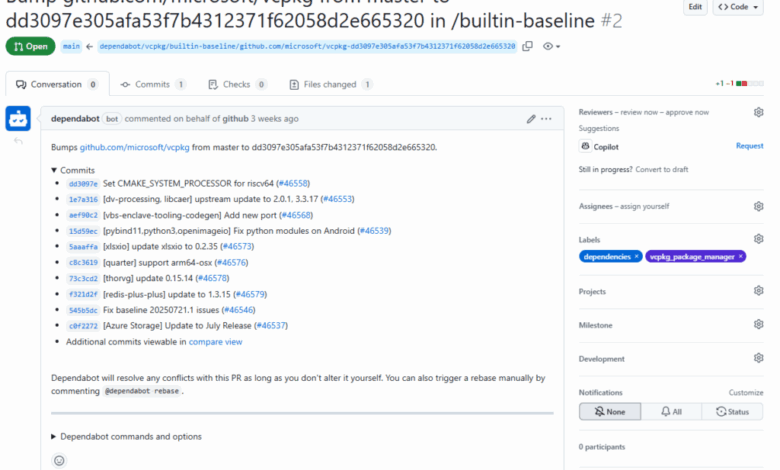
Task: Open pull request link #46546
Action: coord(238,310)
